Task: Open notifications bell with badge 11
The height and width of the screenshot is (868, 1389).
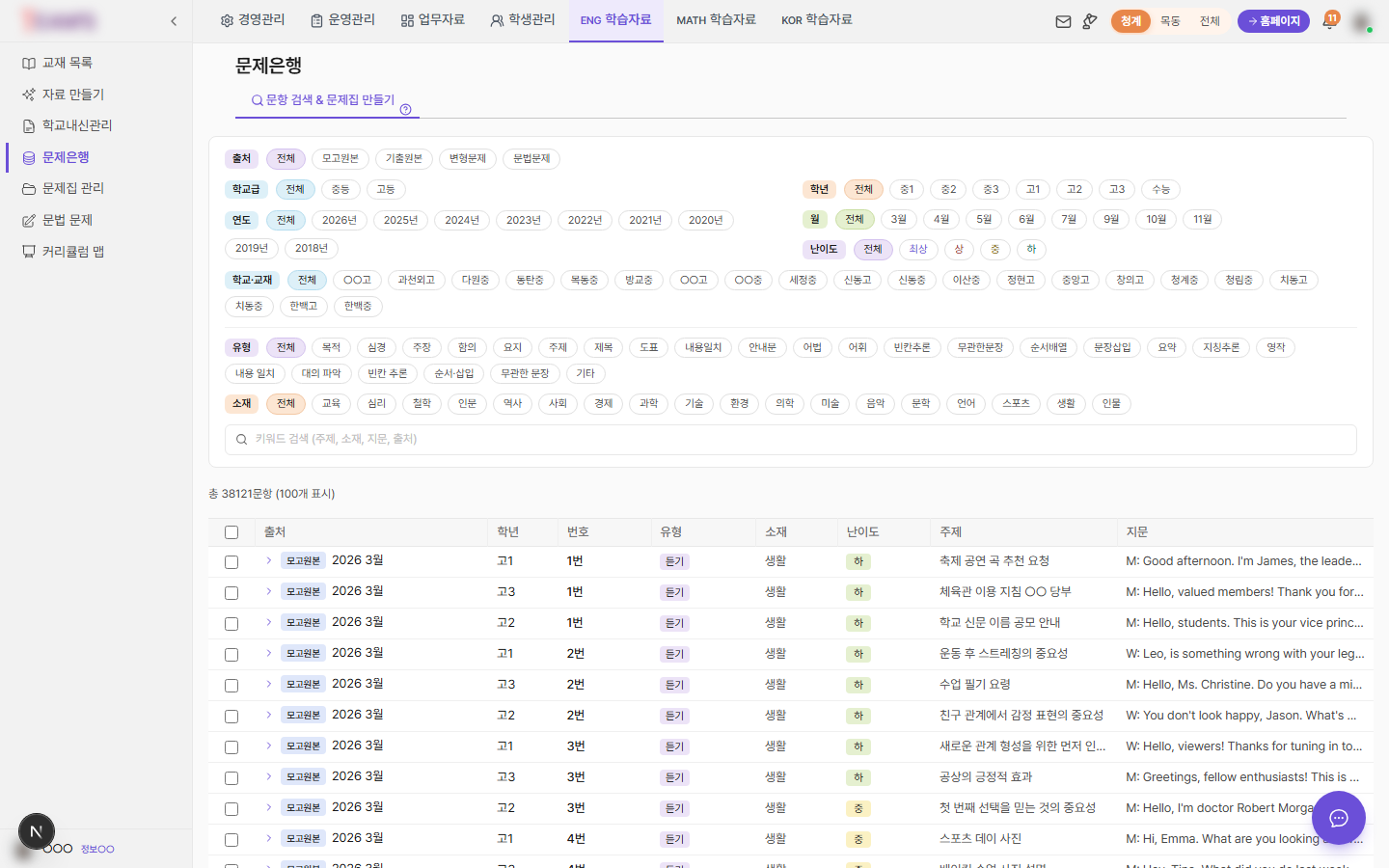Action: [1329, 20]
